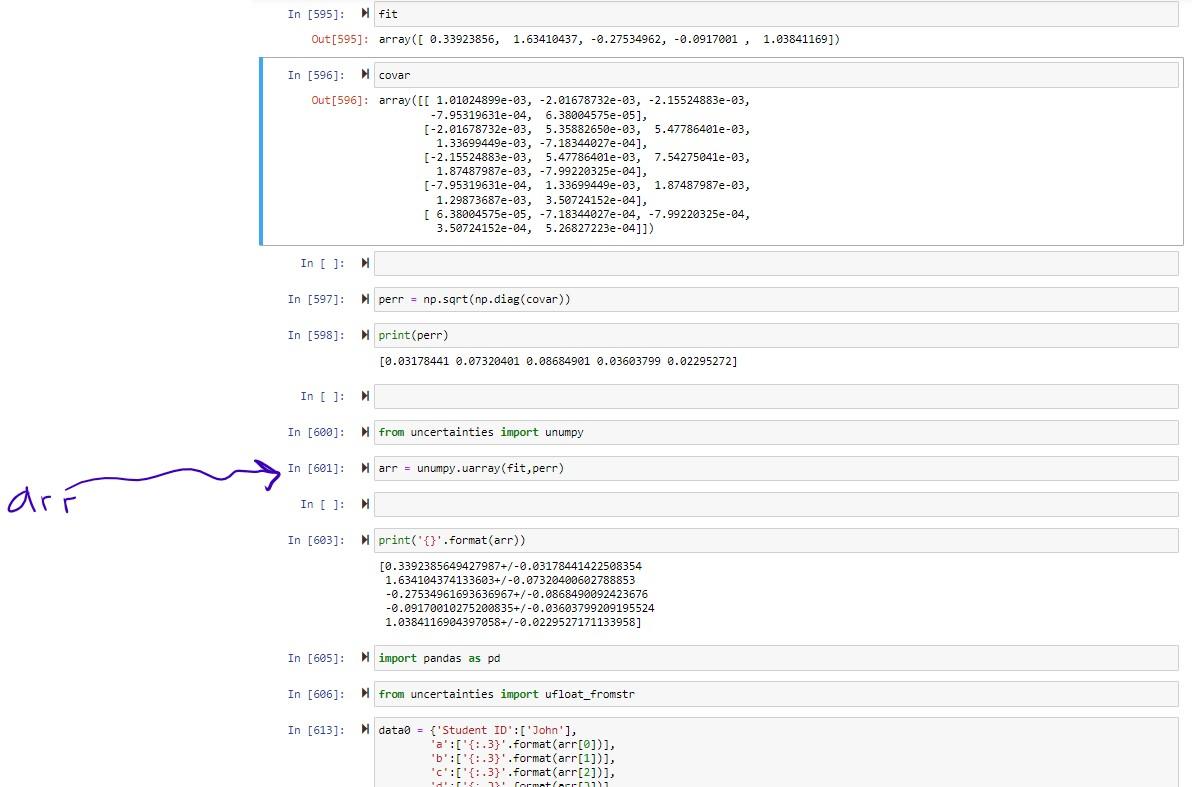Click the run icon for the uarray assignment cell
Image resolution: width=1192 pixels, height=787 pixels.
tap(365, 467)
